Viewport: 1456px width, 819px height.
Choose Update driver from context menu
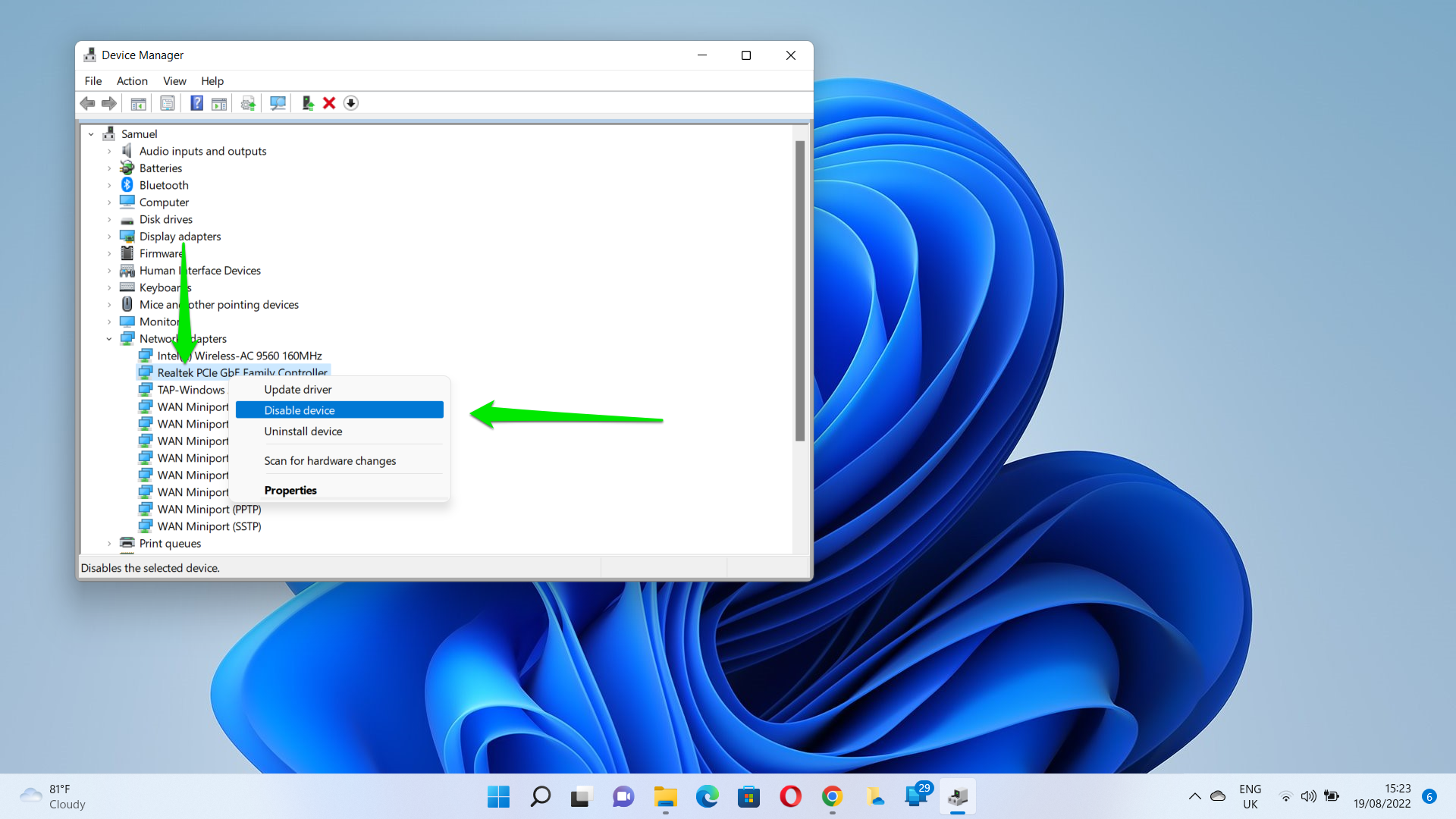tap(298, 390)
